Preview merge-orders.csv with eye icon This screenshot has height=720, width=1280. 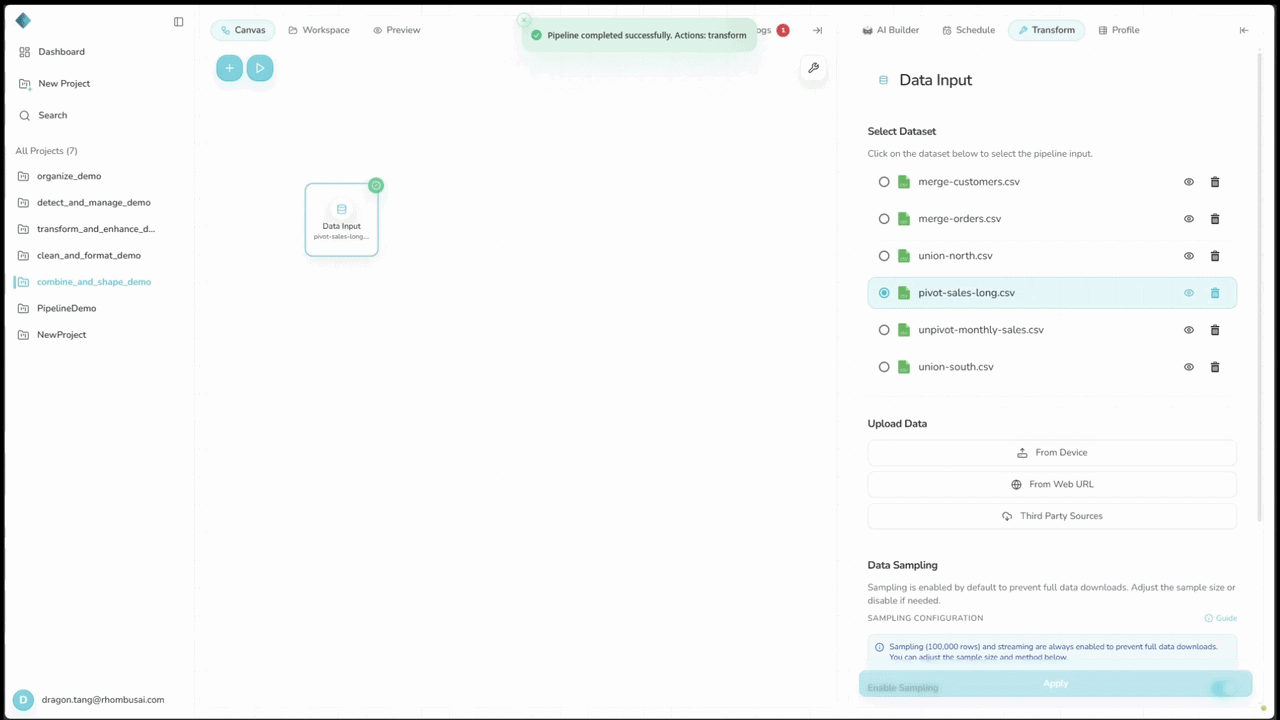[1189, 219]
